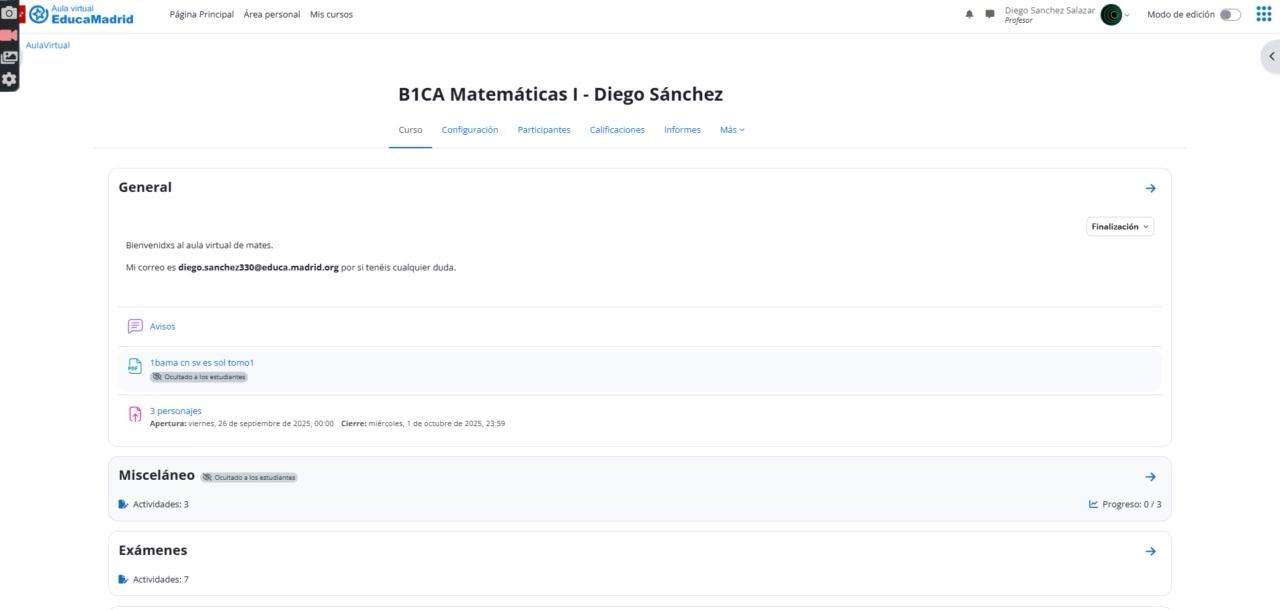Open the block drawer chevron at right edge
Image resolution: width=1280 pixels, height=610 pixels.
(1271, 57)
